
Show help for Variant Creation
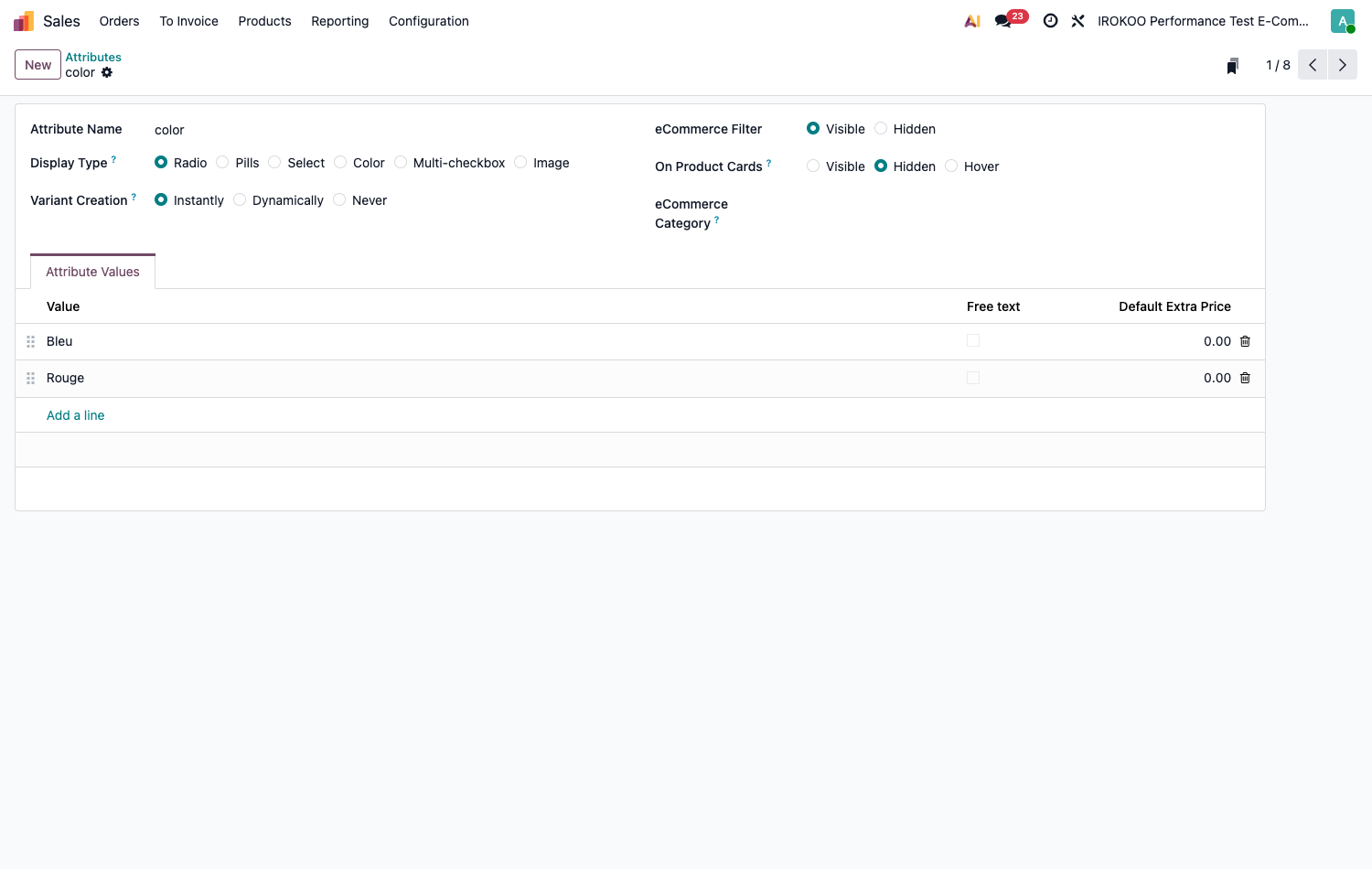[134, 197]
